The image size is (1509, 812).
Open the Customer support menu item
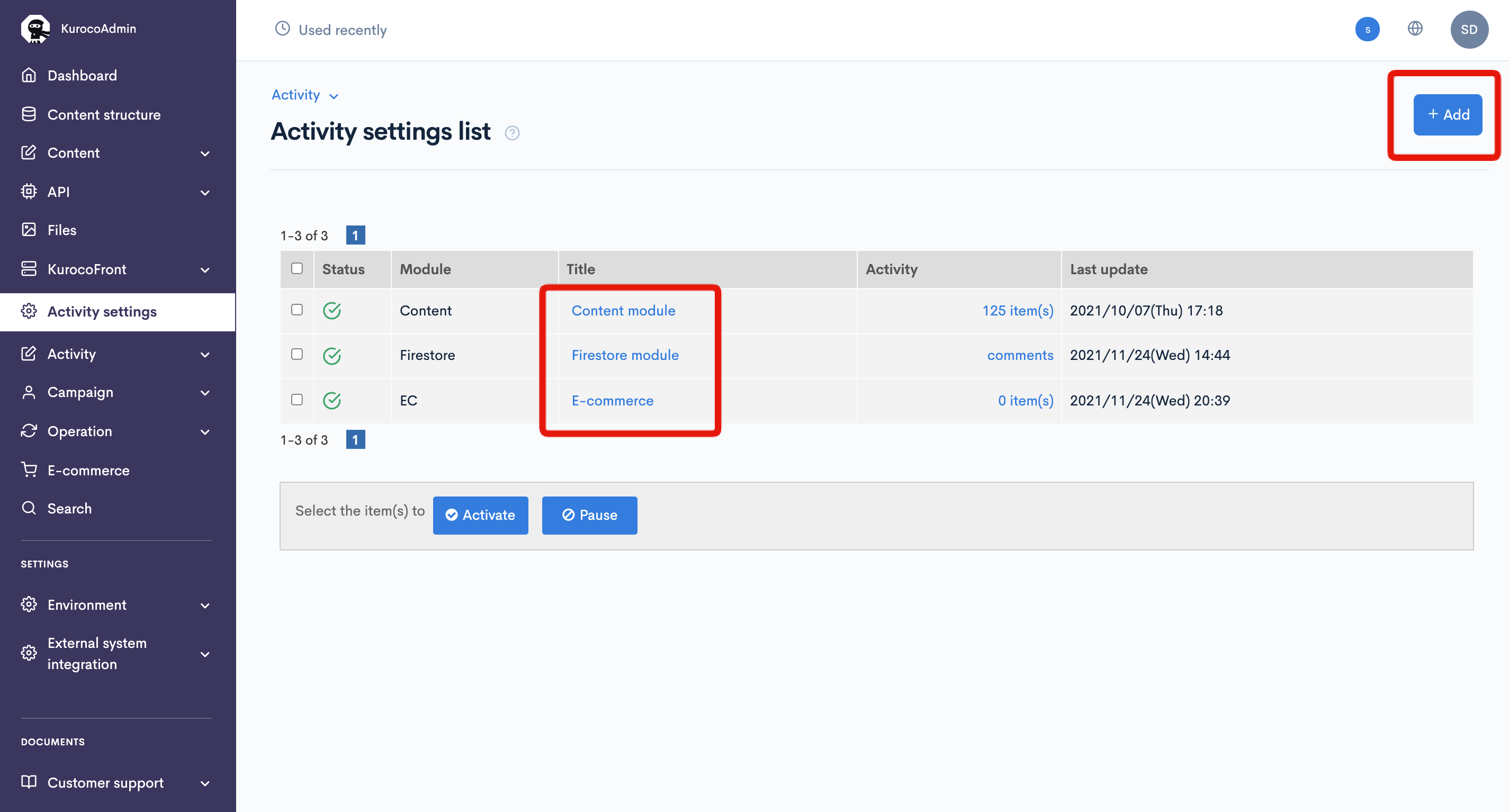[105, 783]
